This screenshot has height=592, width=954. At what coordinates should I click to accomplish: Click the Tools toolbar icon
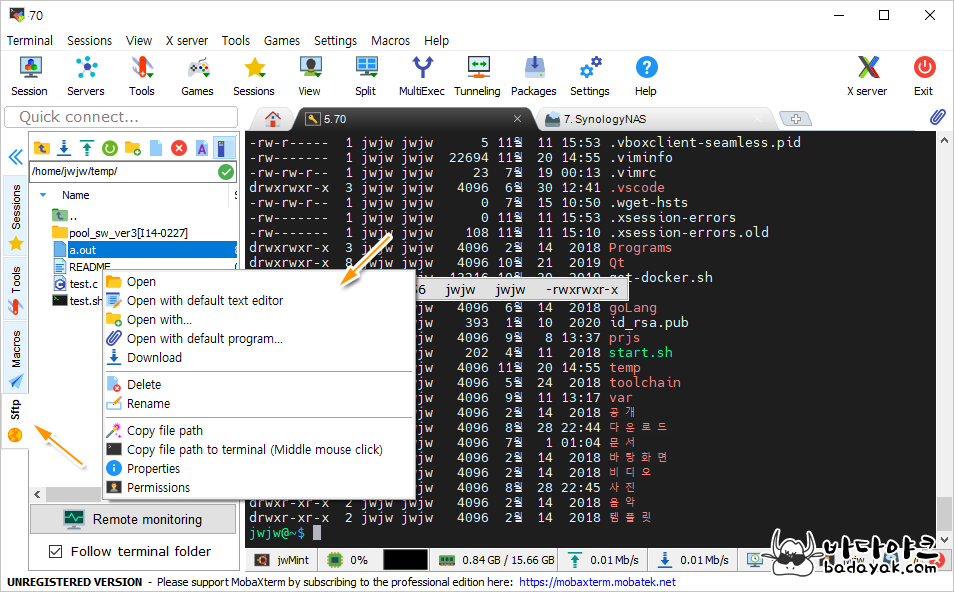142,75
